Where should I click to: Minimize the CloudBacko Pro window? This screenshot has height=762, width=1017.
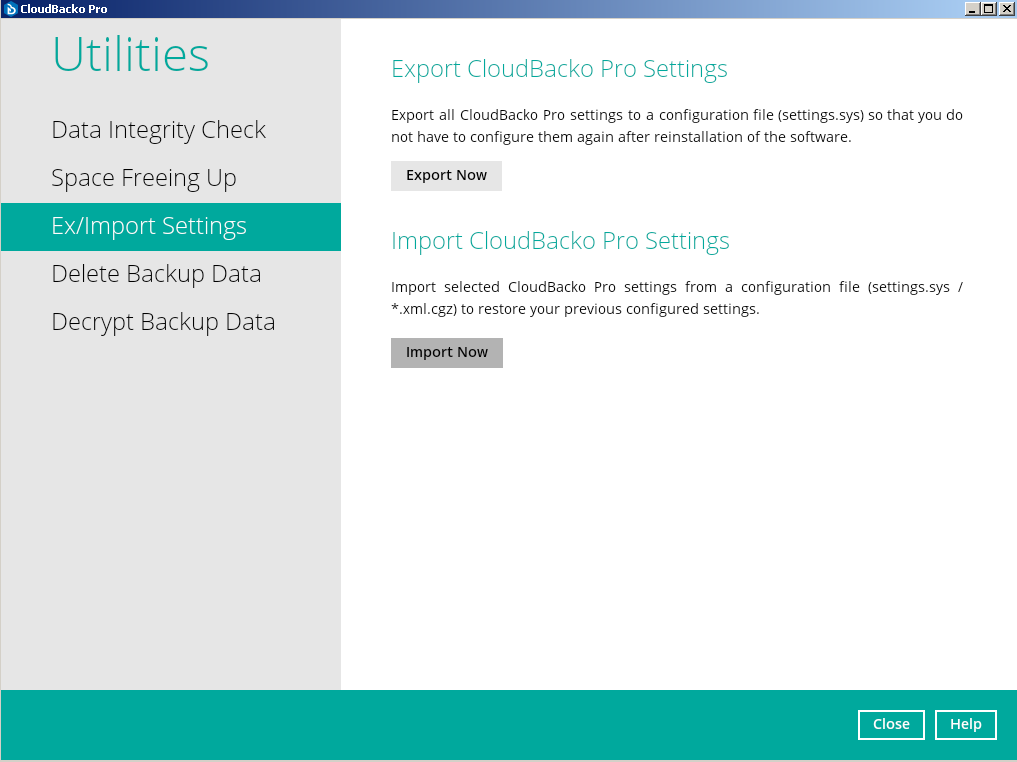click(972, 9)
